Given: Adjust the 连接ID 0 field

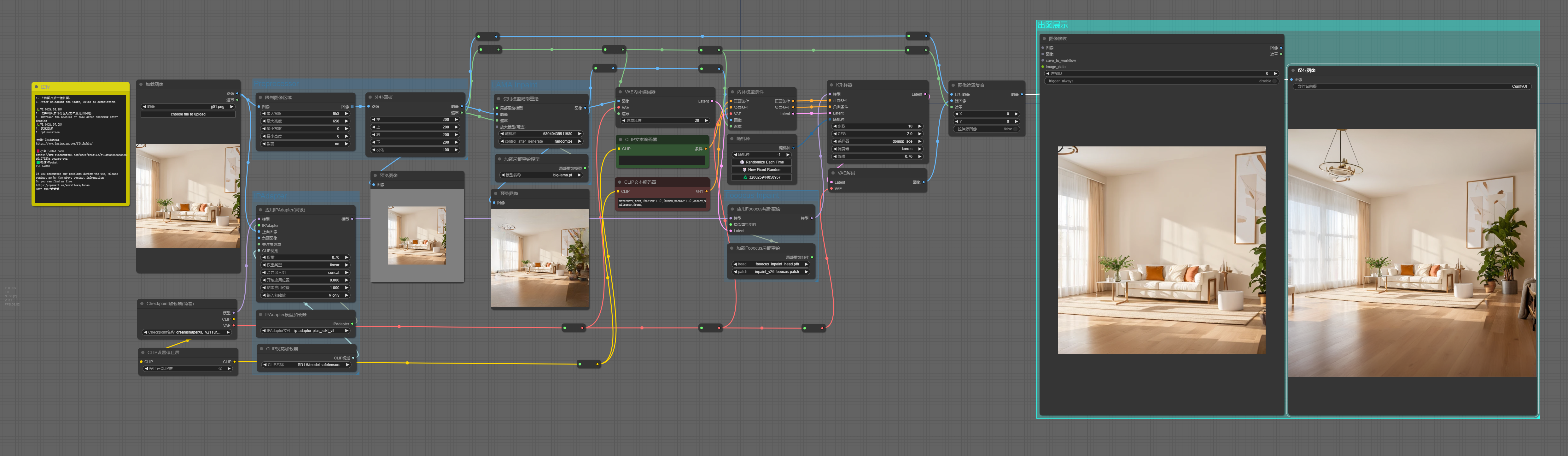Looking at the screenshot, I should point(1161,74).
